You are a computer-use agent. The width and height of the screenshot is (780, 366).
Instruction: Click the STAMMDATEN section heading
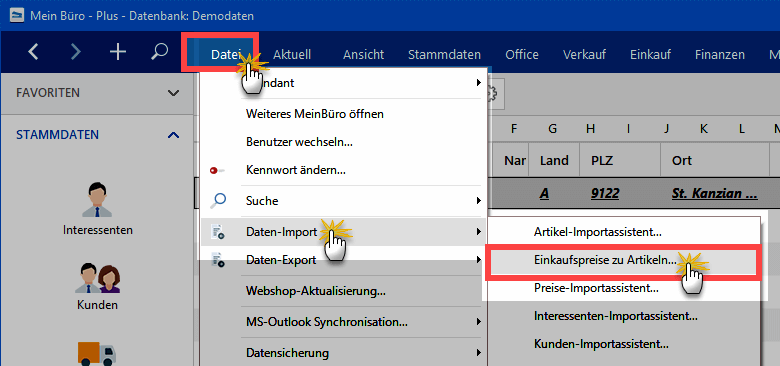(57, 135)
